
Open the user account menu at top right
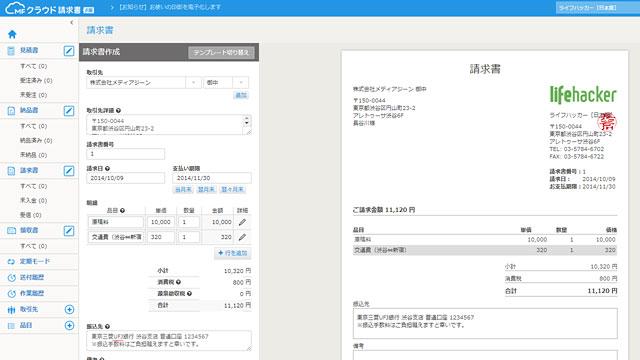point(598,8)
